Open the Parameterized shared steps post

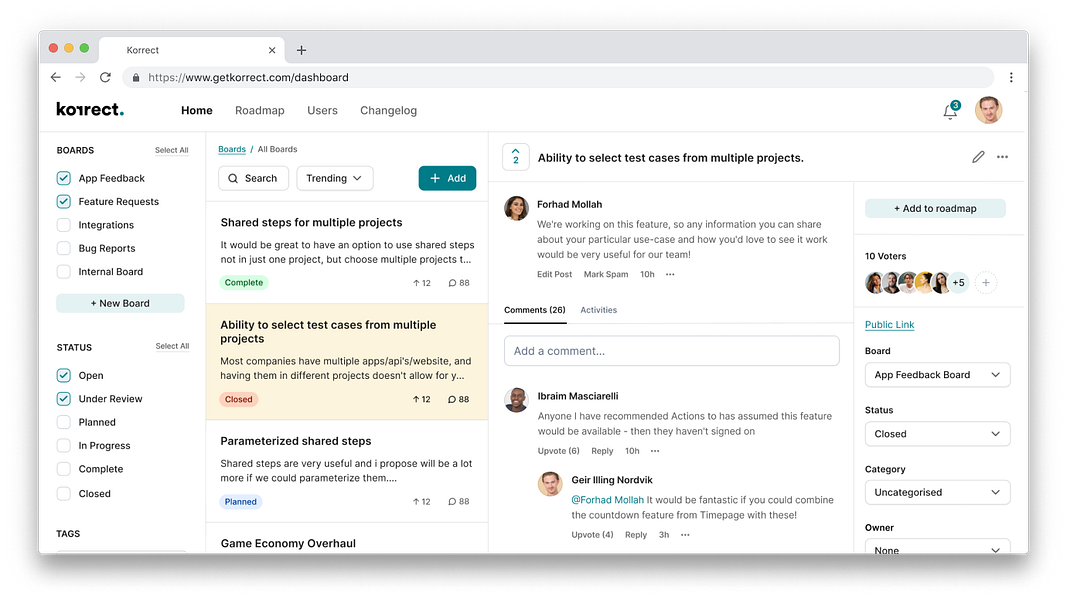click(295, 441)
